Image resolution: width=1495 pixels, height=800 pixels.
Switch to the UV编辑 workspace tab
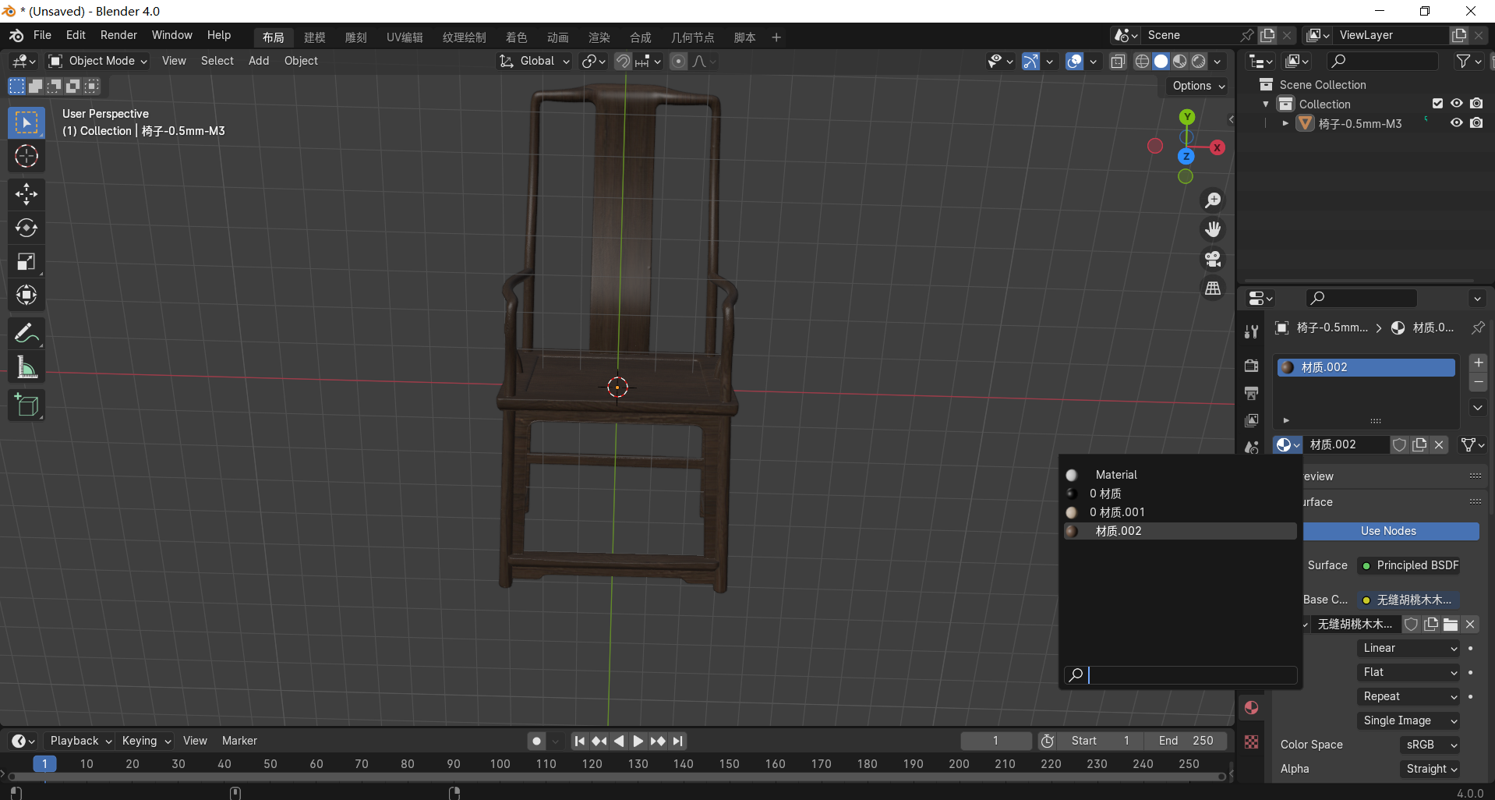tap(404, 37)
